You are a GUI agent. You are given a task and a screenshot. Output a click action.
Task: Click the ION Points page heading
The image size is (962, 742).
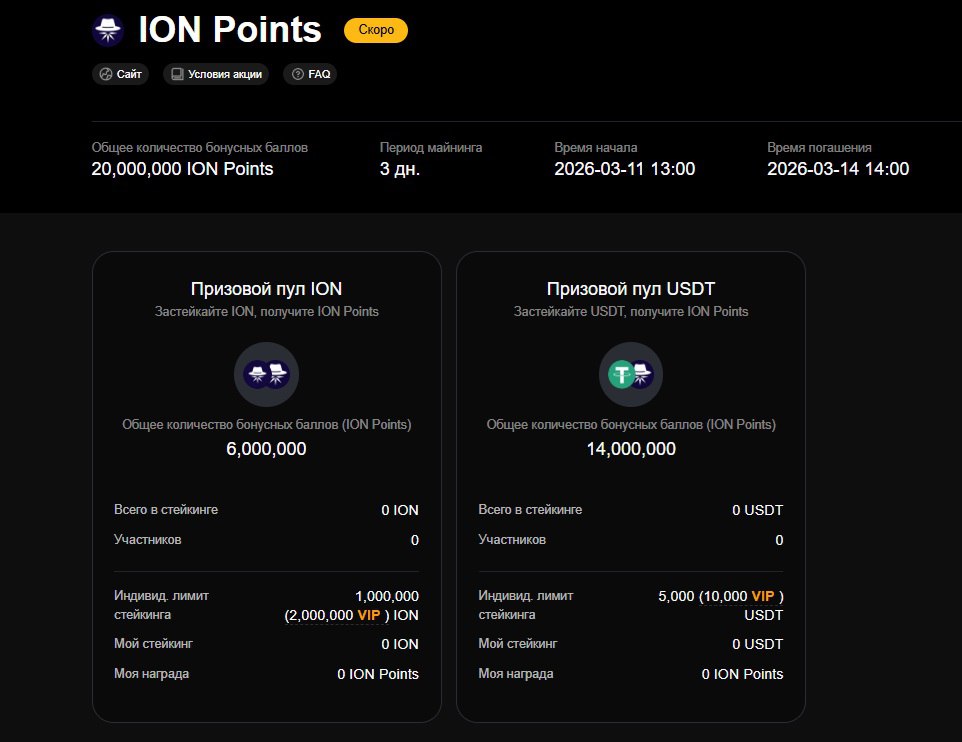point(230,29)
